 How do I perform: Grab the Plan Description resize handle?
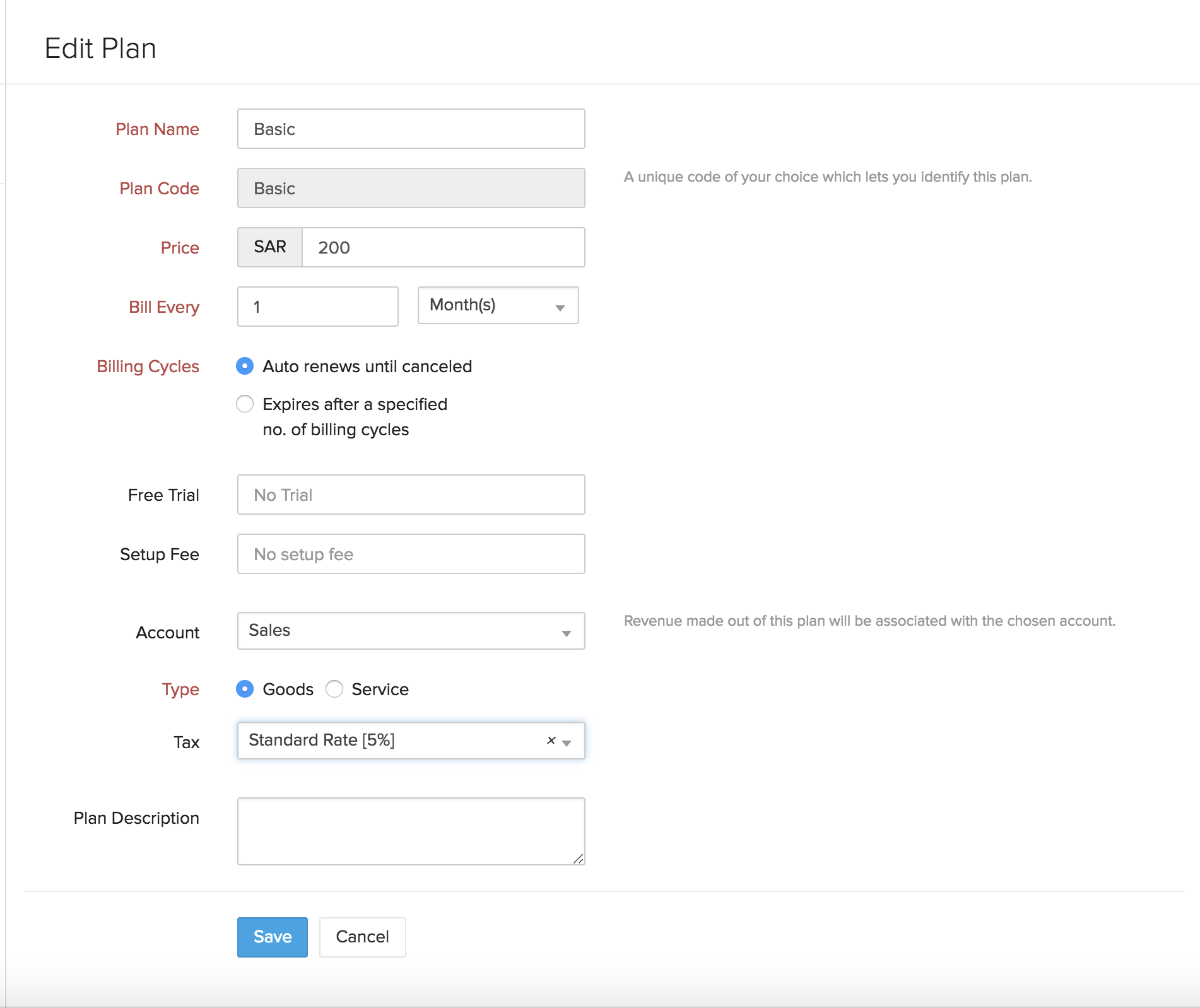coord(579,859)
